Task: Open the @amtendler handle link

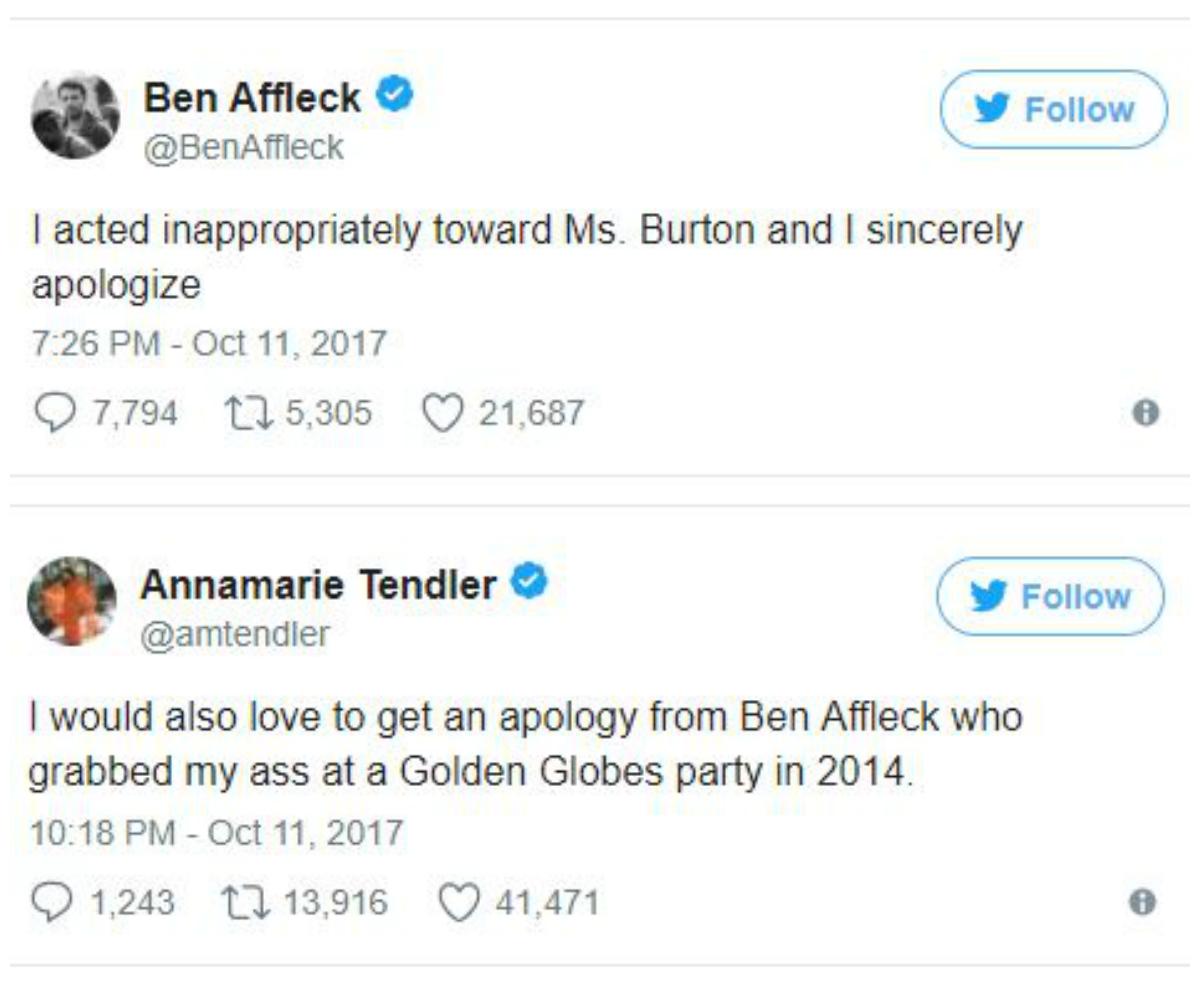Action: tap(235, 634)
